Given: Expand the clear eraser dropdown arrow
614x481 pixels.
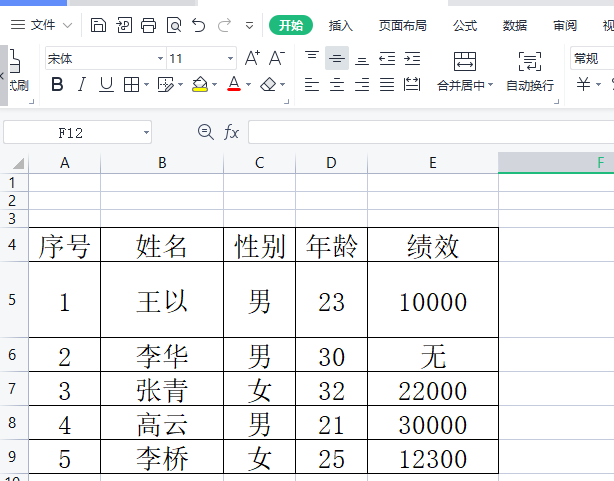Looking at the screenshot, I should pos(283,84).
